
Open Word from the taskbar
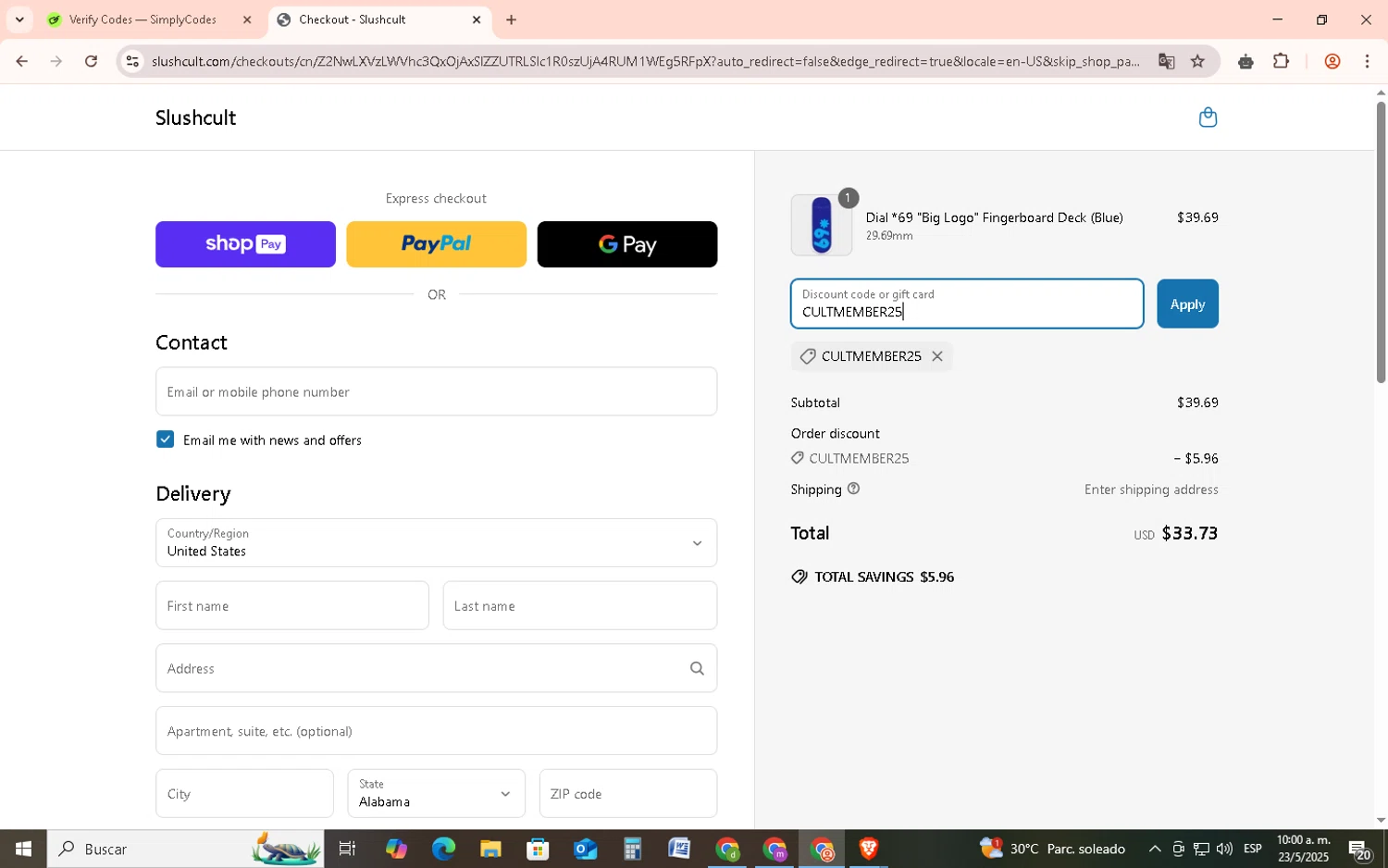pos(679,849)
